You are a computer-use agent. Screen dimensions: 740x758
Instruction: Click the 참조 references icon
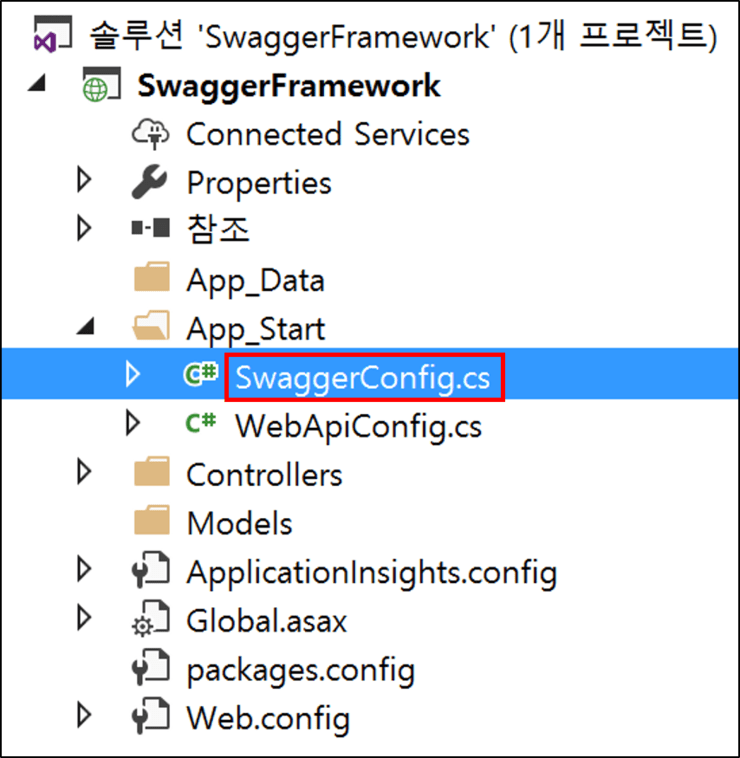[x=151, y=231]
